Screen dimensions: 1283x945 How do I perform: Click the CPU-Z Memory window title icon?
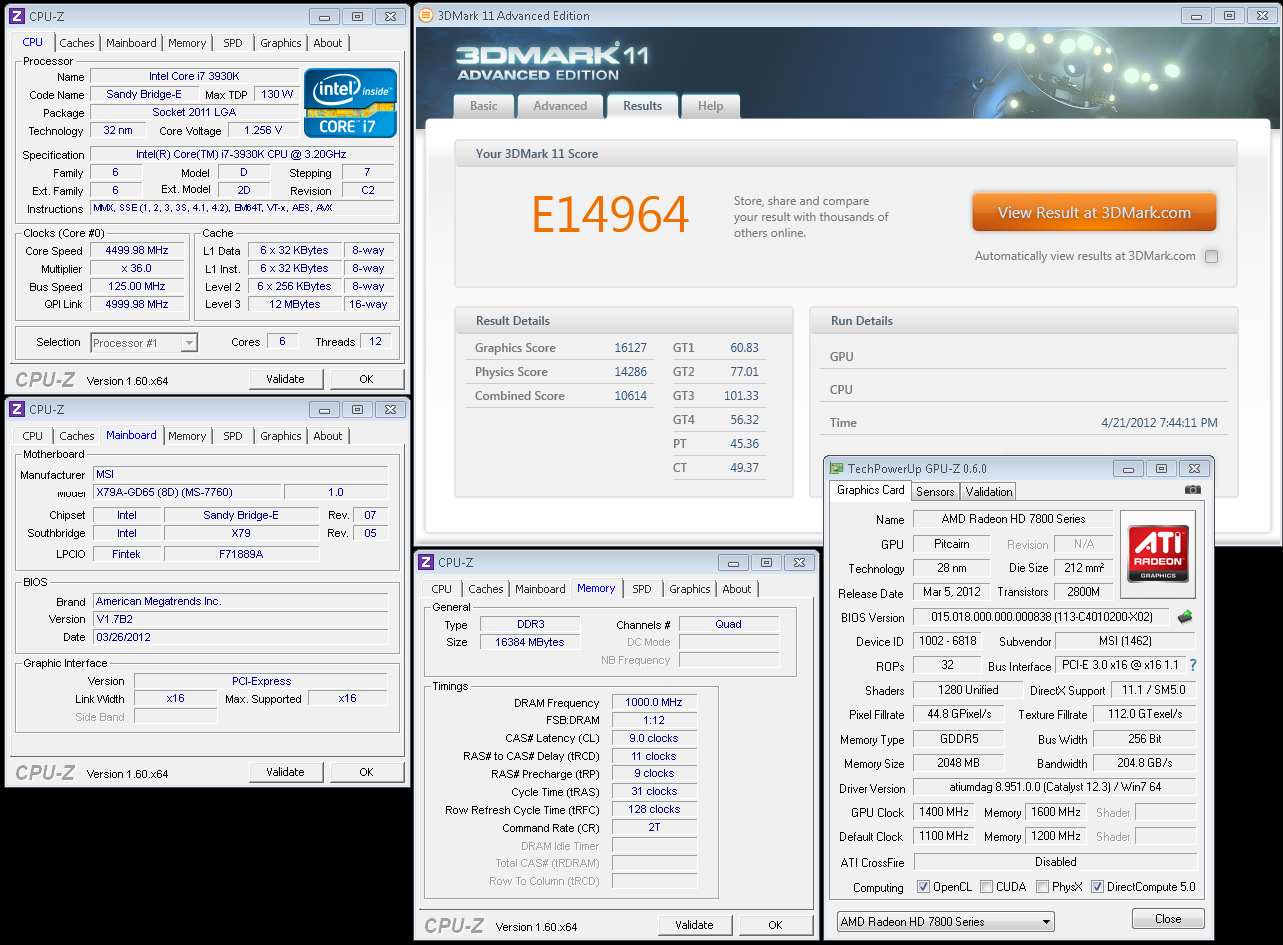click(x=426, y=562)
